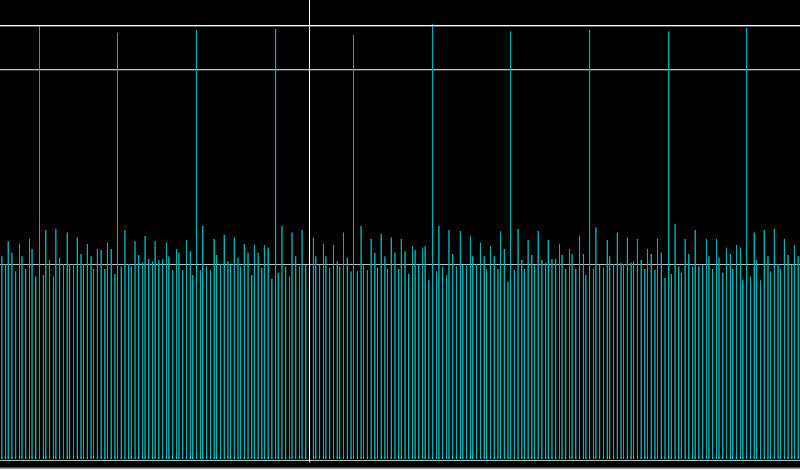Click where the vertical cursor meets the top horizontal line
Image resolution: width=800 pixels, height=470 pixels.
[309, 25]
